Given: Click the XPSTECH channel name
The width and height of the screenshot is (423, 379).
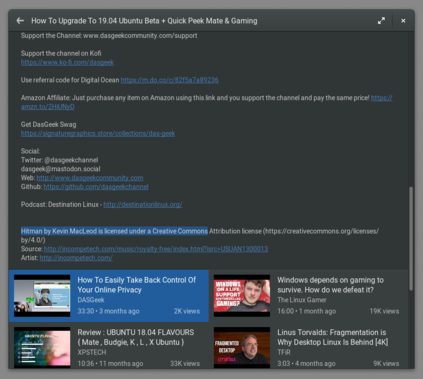Looking at the screenshot, I should pyautogui.click(x=92, y=352).
